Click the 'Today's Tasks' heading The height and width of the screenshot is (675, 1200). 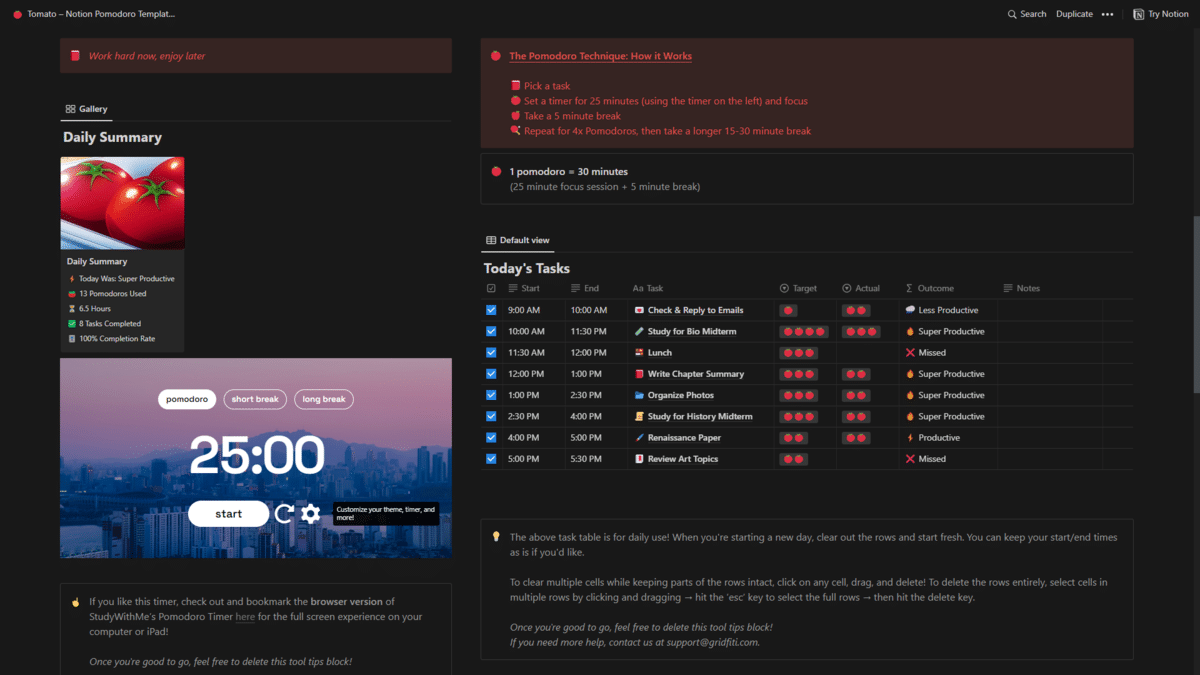point(526,268)
